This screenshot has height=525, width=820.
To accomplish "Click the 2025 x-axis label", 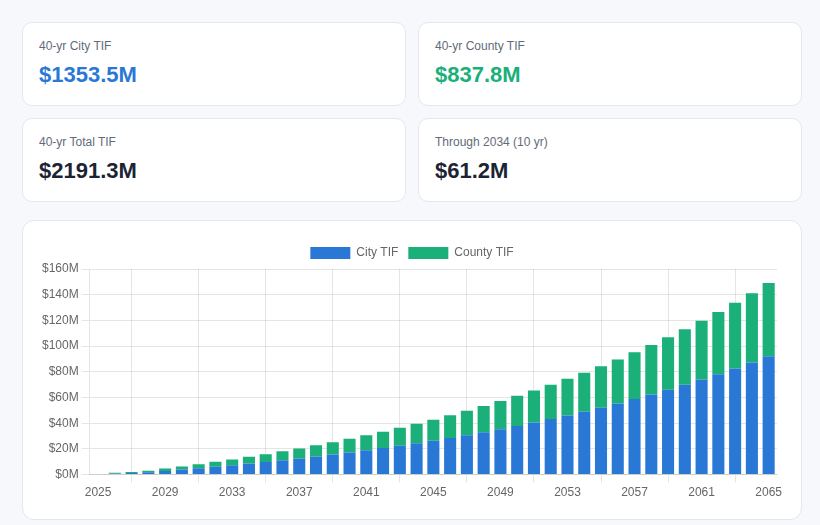I will click(98, 492).
